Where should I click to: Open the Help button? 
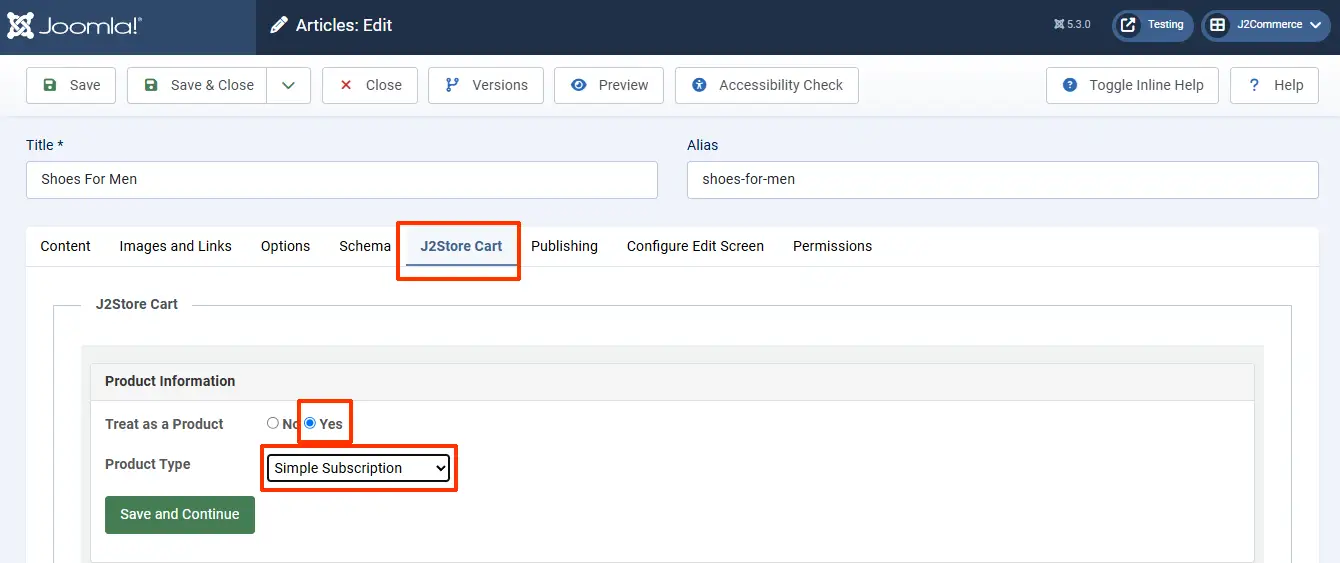tap(1275, 85)
